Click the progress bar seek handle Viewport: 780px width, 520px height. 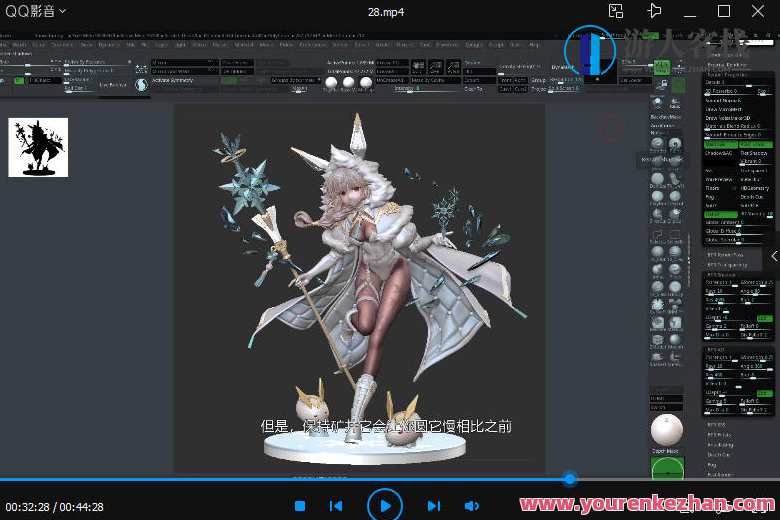pos(570,480)
